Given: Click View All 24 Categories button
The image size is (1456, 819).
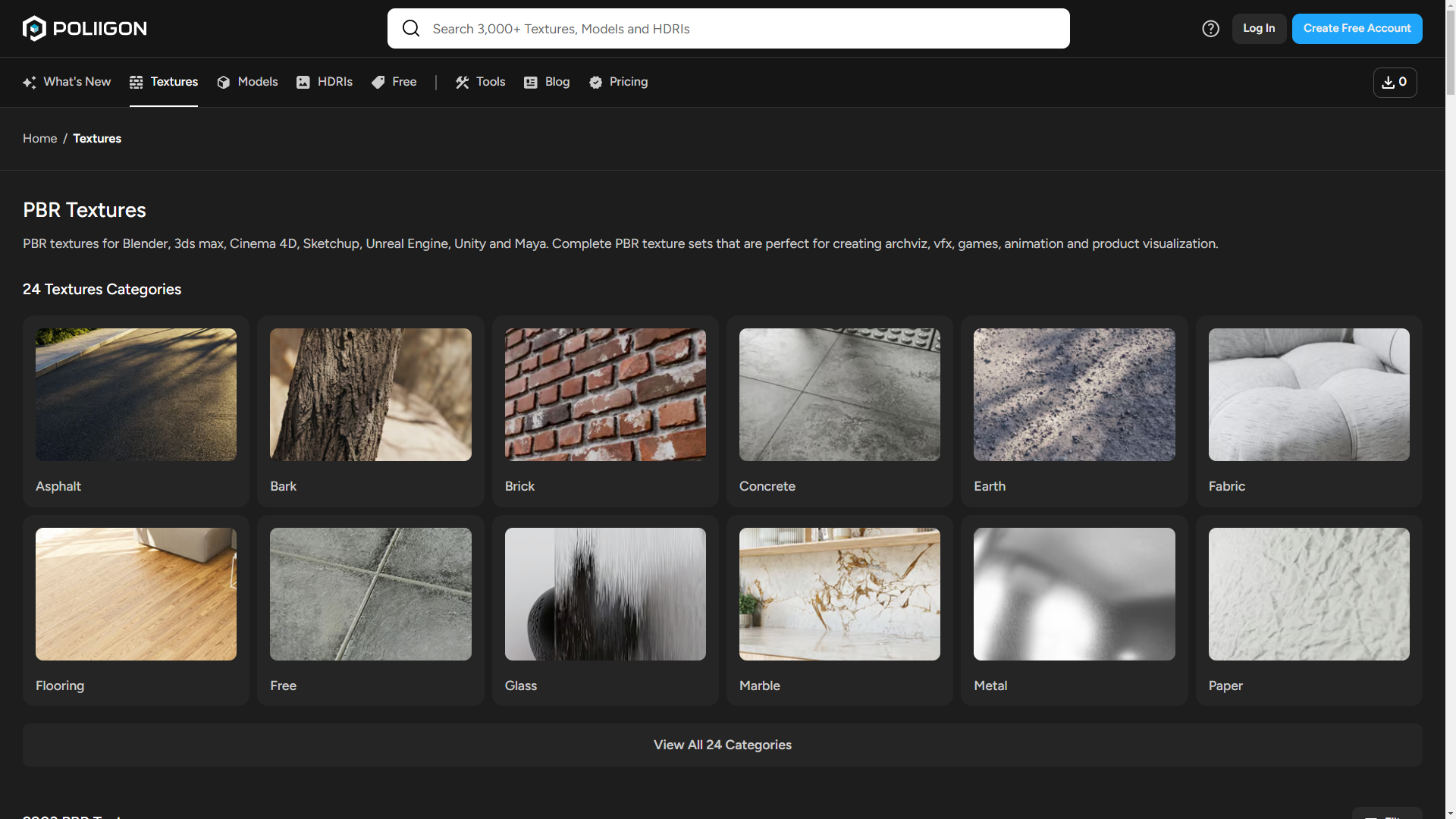Looking at the screenshot, I should coord(723,745).
